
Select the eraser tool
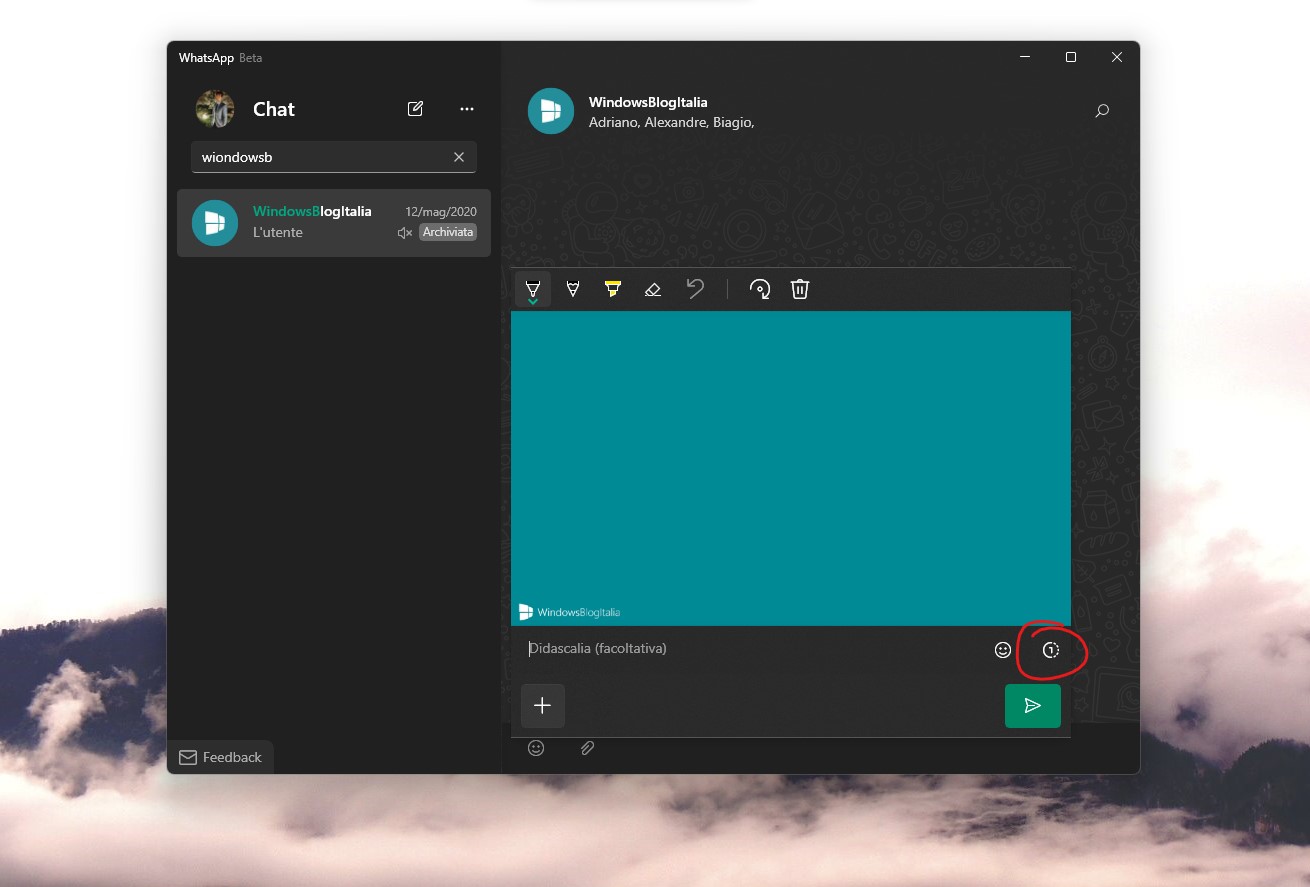(653, 289)
